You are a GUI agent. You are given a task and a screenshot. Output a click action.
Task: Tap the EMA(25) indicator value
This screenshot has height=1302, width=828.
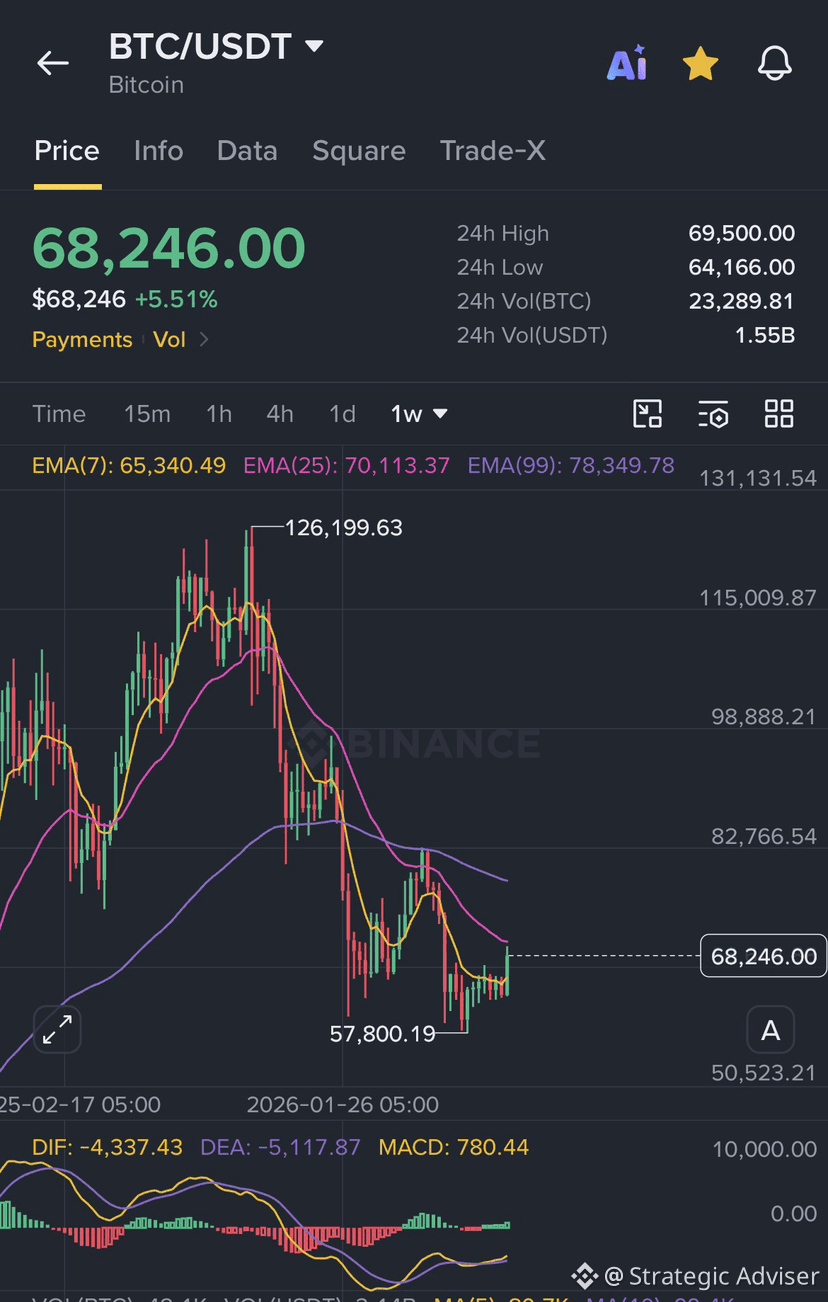coord(347,465)
